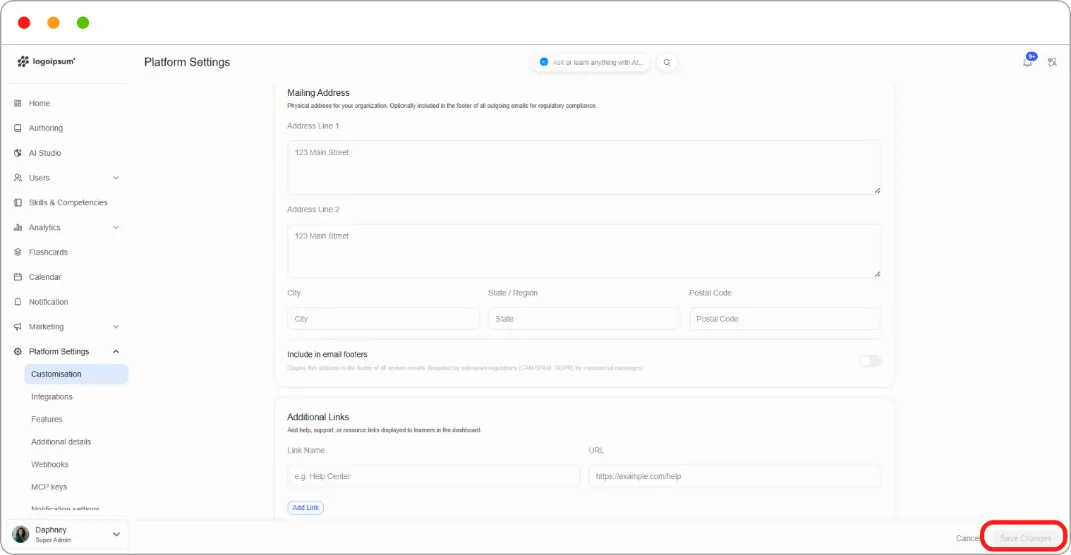The width and height of the screenshot is (1071, 555).
Task: Click the Add Link button
Action: (305, 508)
